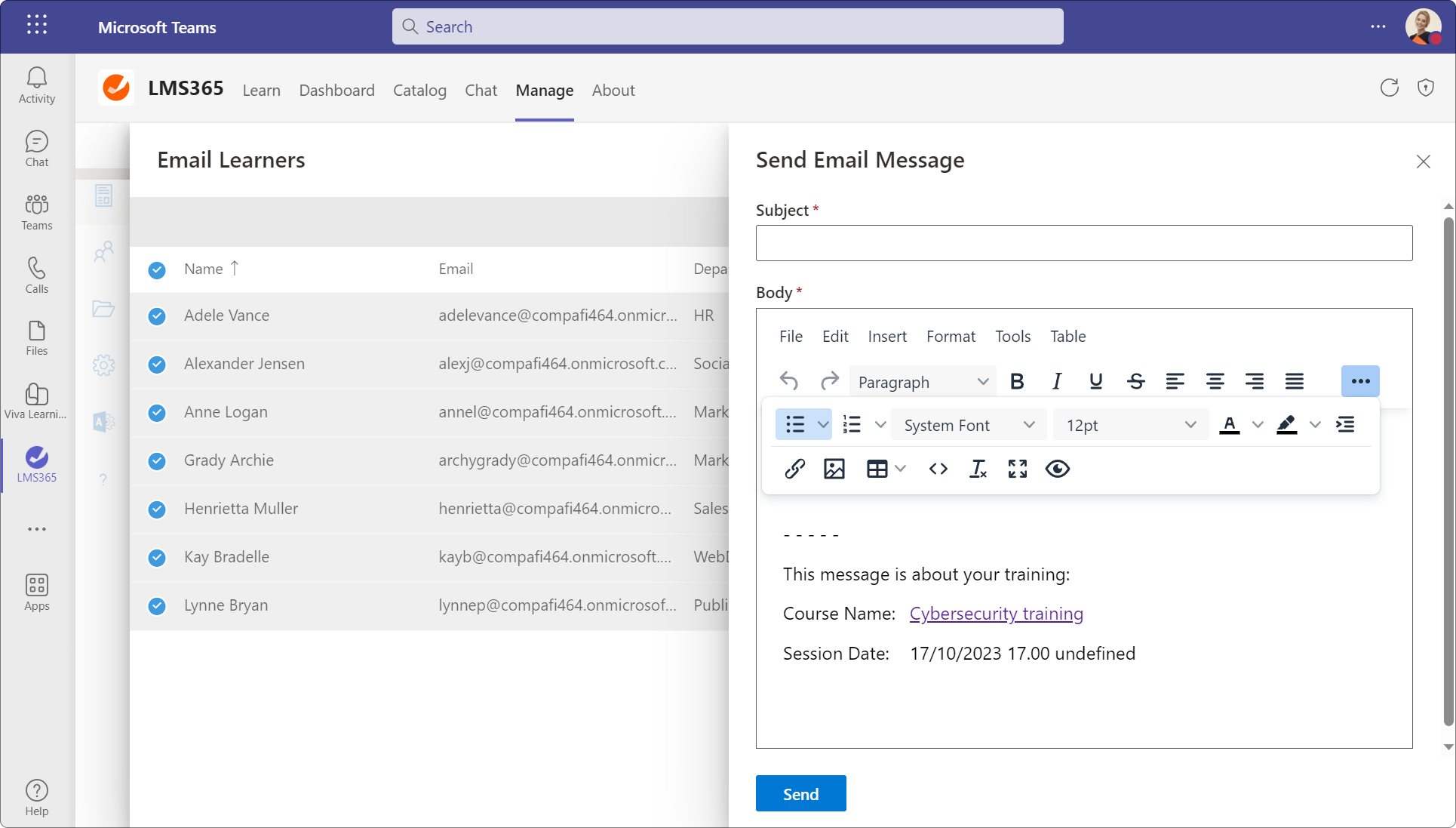Uncheck Kay Bradelle
This screenshot has height=828, width=1456.
tap(157, 558)
